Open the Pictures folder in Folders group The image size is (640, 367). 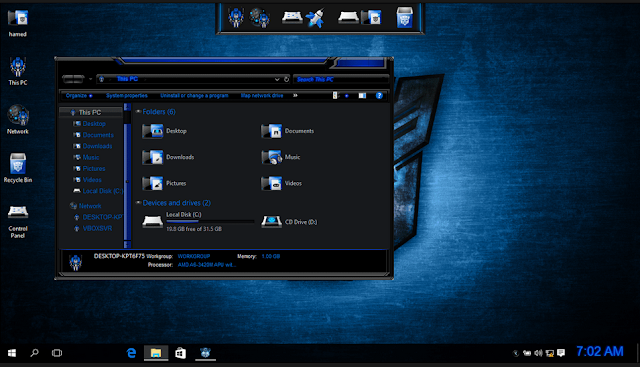[164, 183]
